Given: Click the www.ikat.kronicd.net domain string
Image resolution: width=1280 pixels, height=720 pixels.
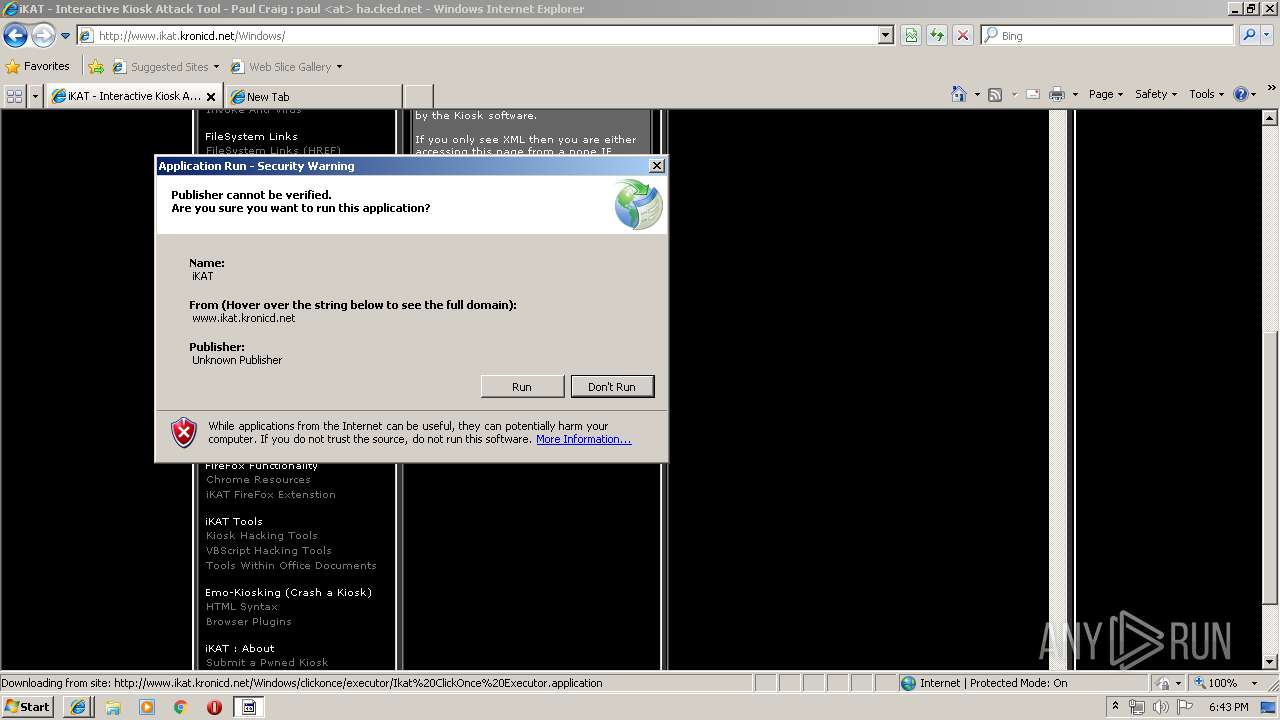Looking at the screenshot, I should [x=244, y=318].
